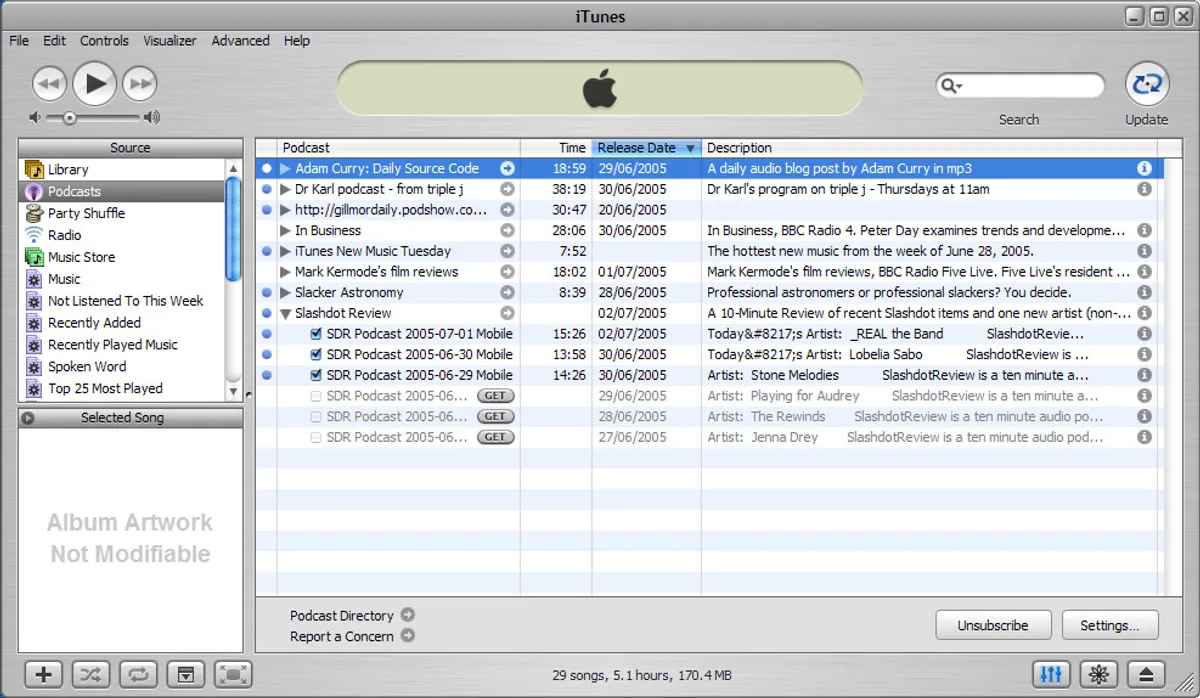Click the low volume speaker icon

click(x=35, y=118)
